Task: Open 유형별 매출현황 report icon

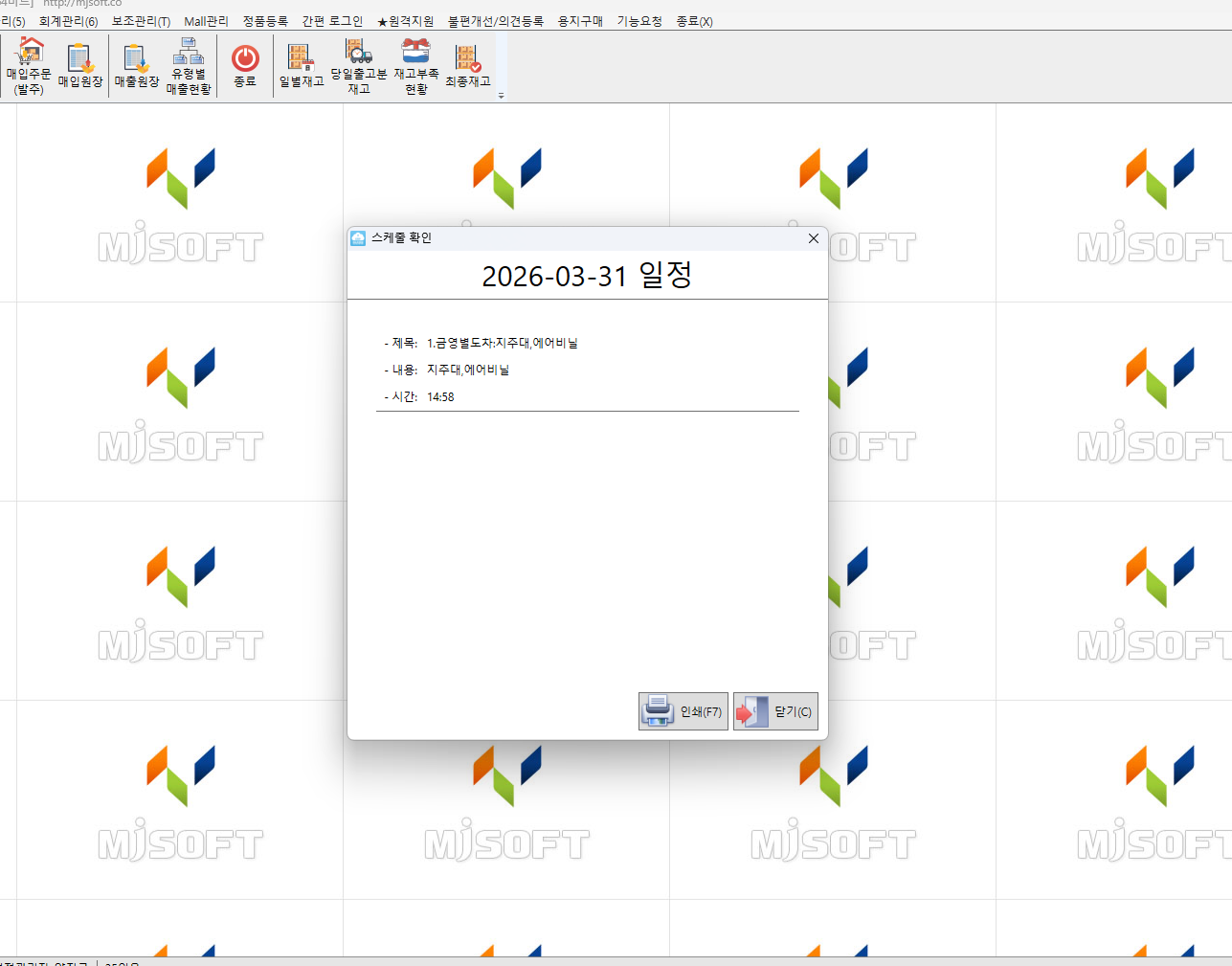Action: coord(189,65)
